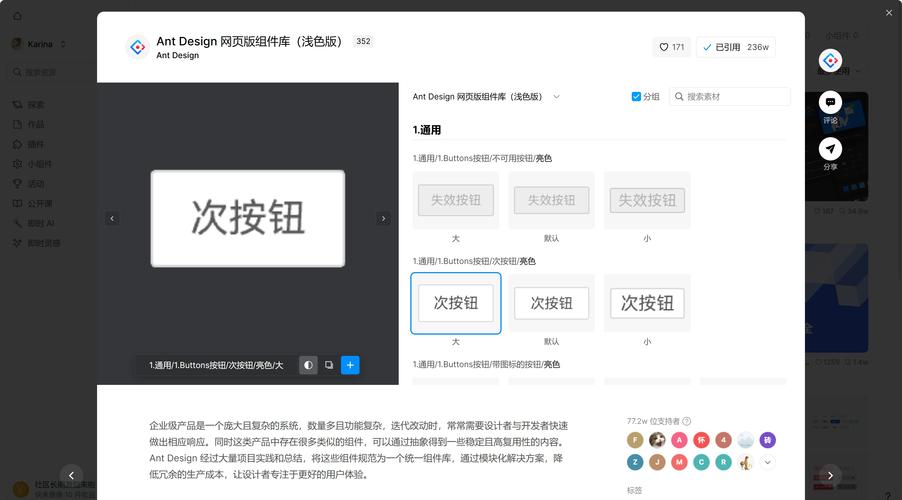Select the 失效按钮 小 thumbnail
Viewport: 902px width, 500px height.
click(647, 200)
